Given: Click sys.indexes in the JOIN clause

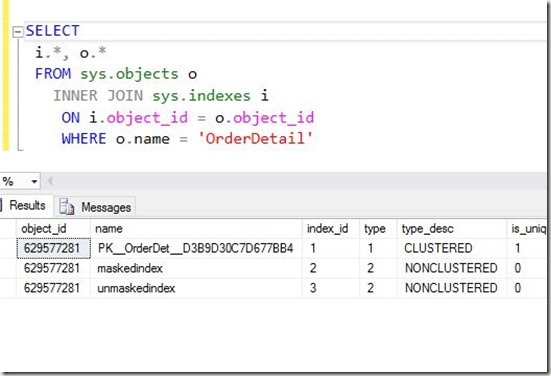Looking at the screenshot, I should point(201,96).
